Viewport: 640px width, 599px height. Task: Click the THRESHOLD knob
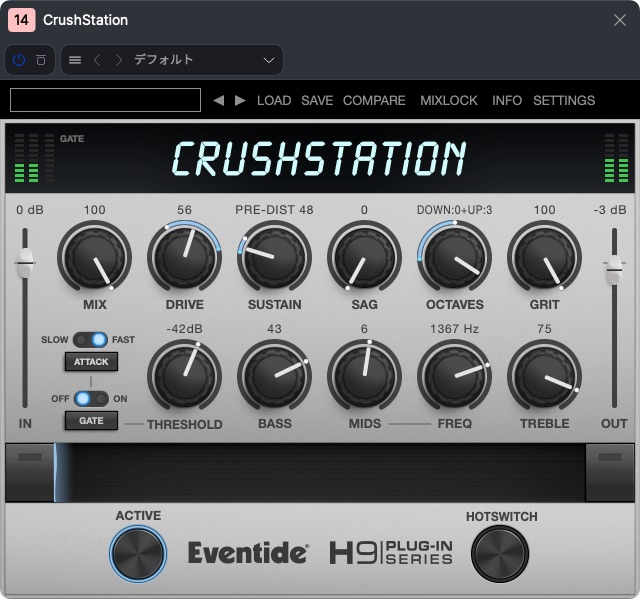184,376
